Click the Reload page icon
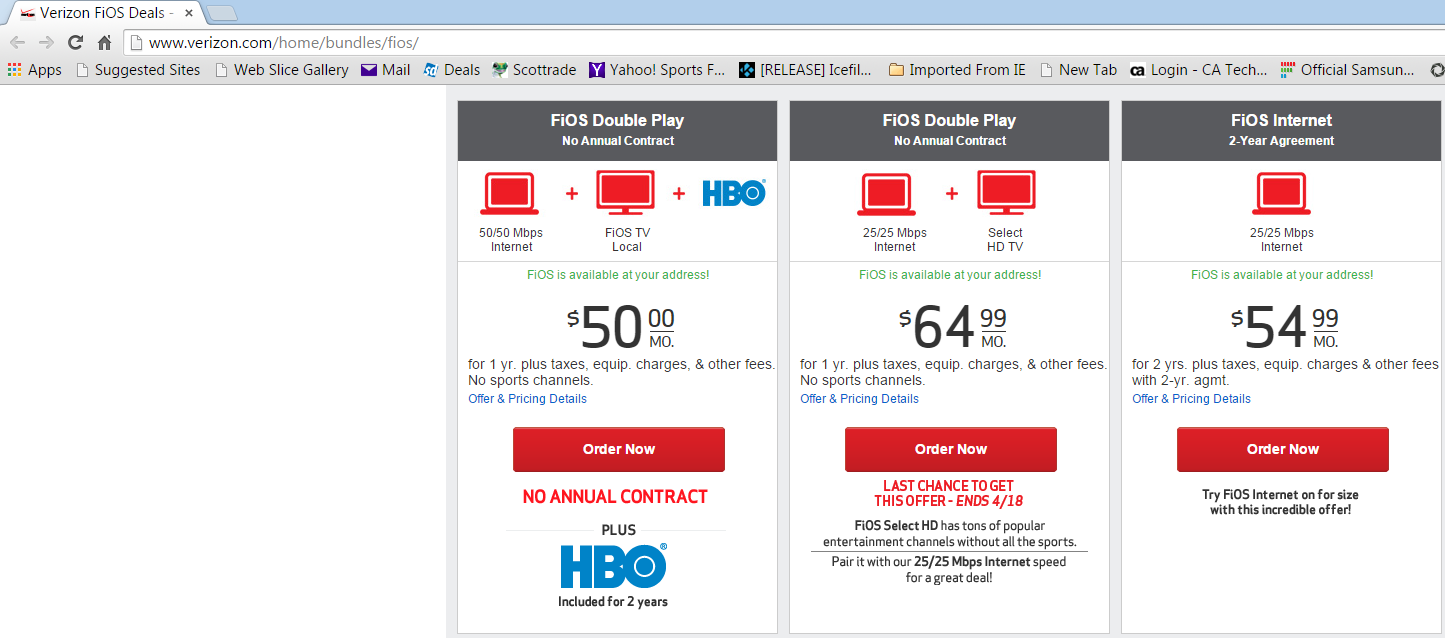 [75, 43]
